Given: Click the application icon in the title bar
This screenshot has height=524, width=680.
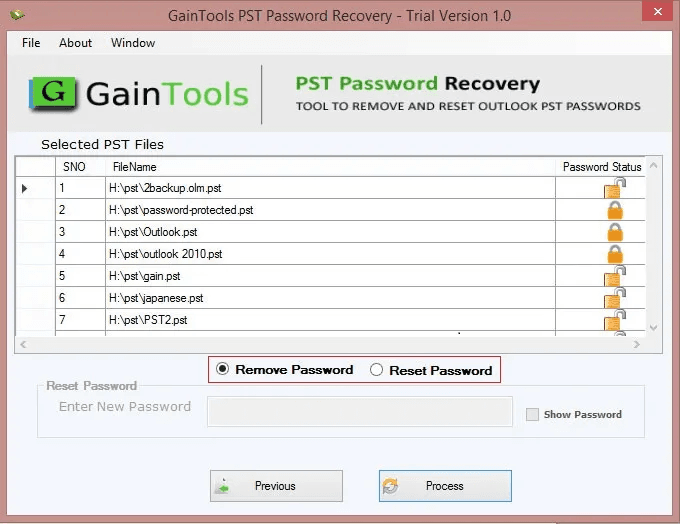Looking at the screenshot, I should 17,15.
